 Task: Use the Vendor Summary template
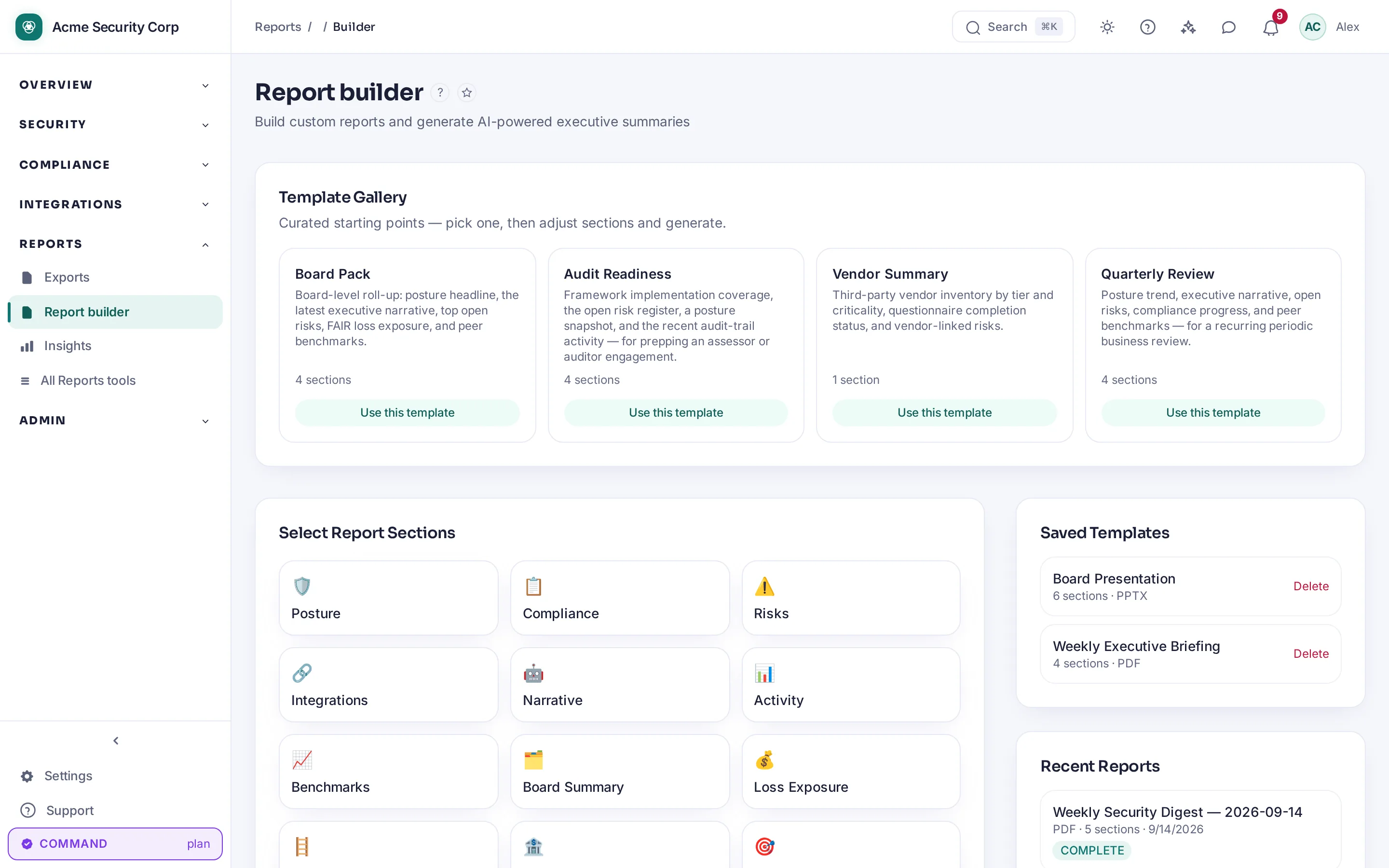944,413
